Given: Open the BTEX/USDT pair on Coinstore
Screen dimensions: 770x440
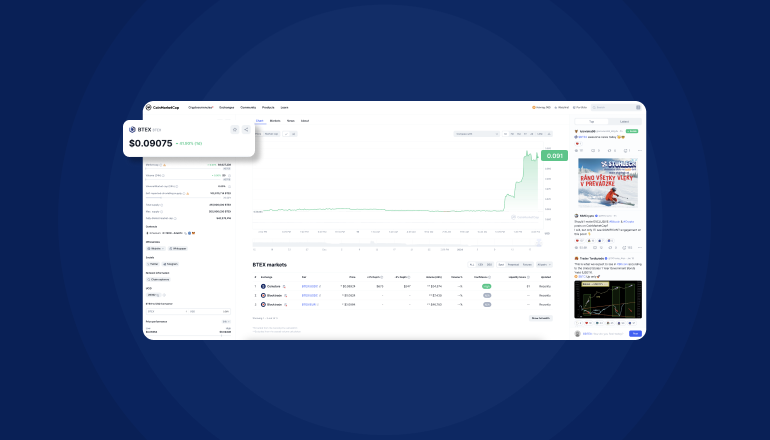Looking at the screenshot, I should click(x=311, y=286).
